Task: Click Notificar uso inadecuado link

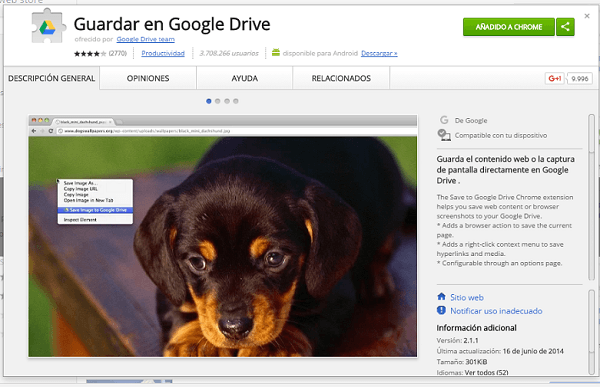Action: (x=496, y=311)
